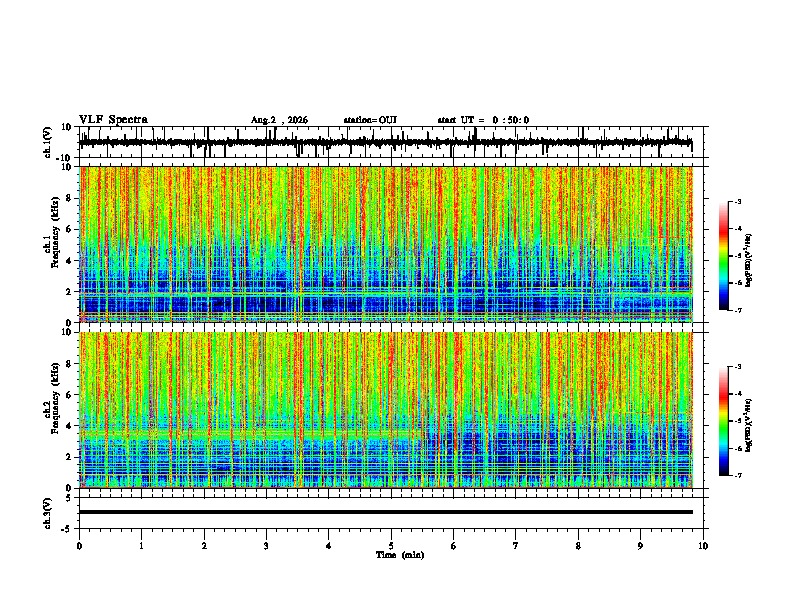The image size is (792, 612).
Task: Click the "5" tick on the Time axis
Action: [x=391, y=546]
